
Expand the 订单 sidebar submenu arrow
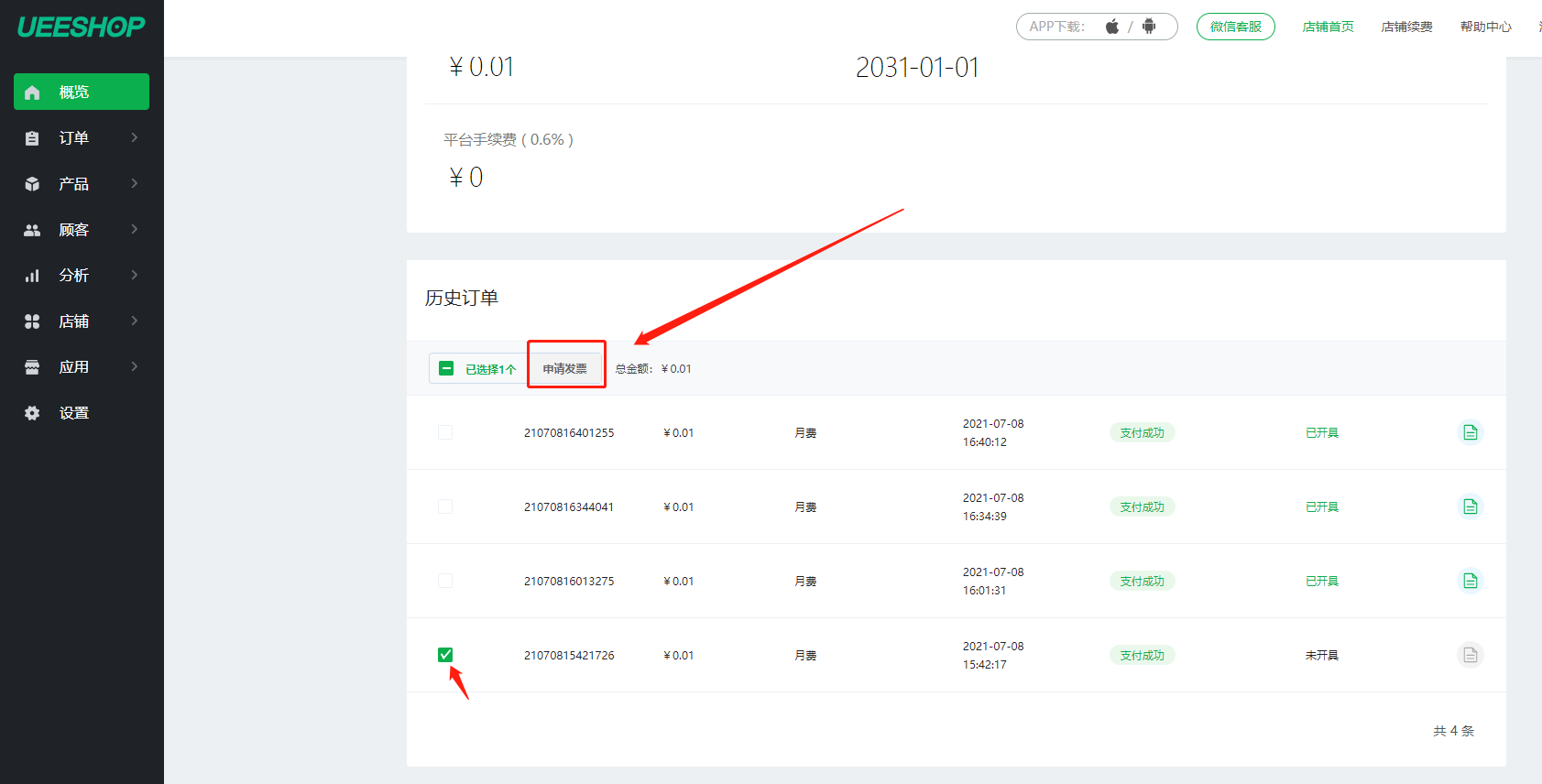[x=135, y=137]
